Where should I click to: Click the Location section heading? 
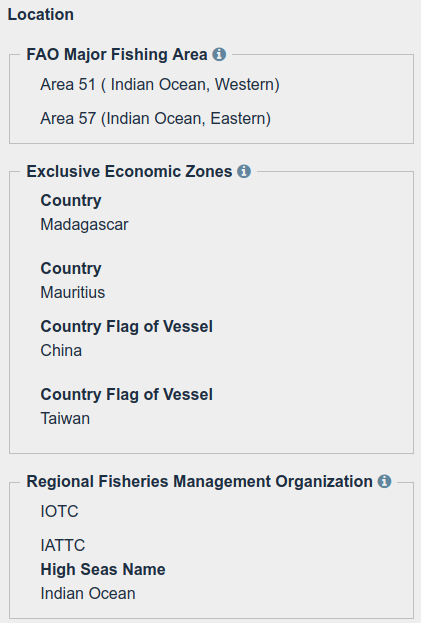pos(41,15)
